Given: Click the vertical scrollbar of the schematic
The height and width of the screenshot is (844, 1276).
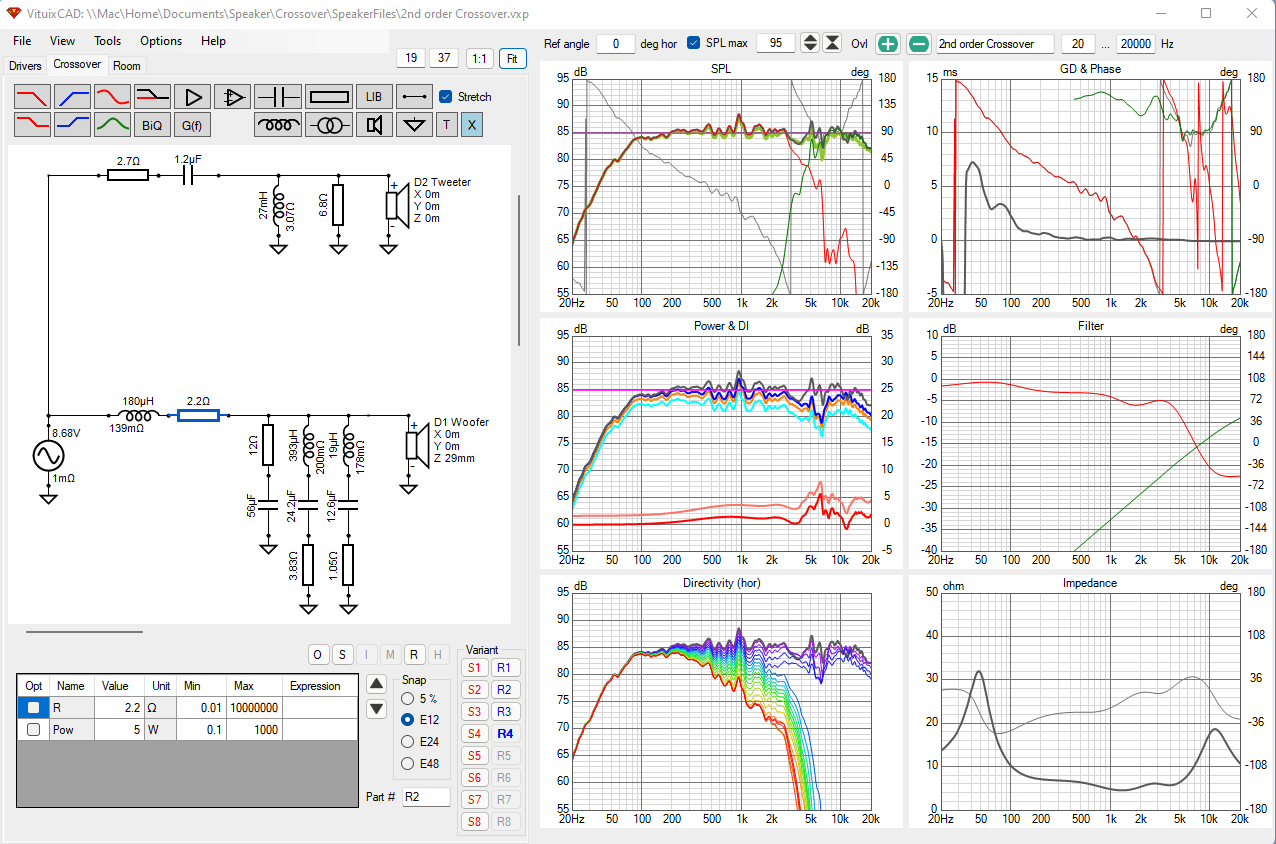Looking at the screenshot, I should (x=518, y=270).
